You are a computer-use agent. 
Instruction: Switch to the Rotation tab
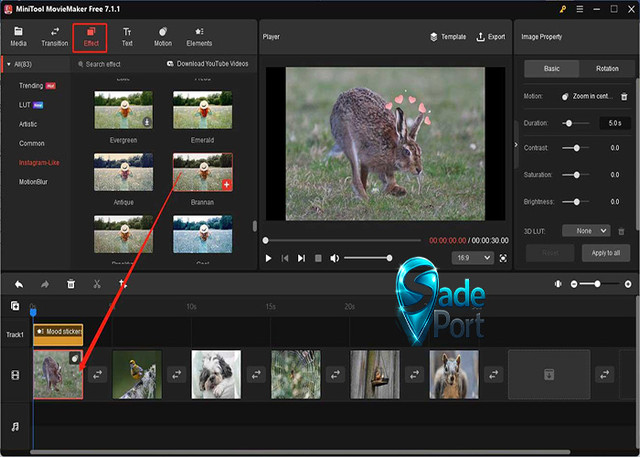click(607, 69)
